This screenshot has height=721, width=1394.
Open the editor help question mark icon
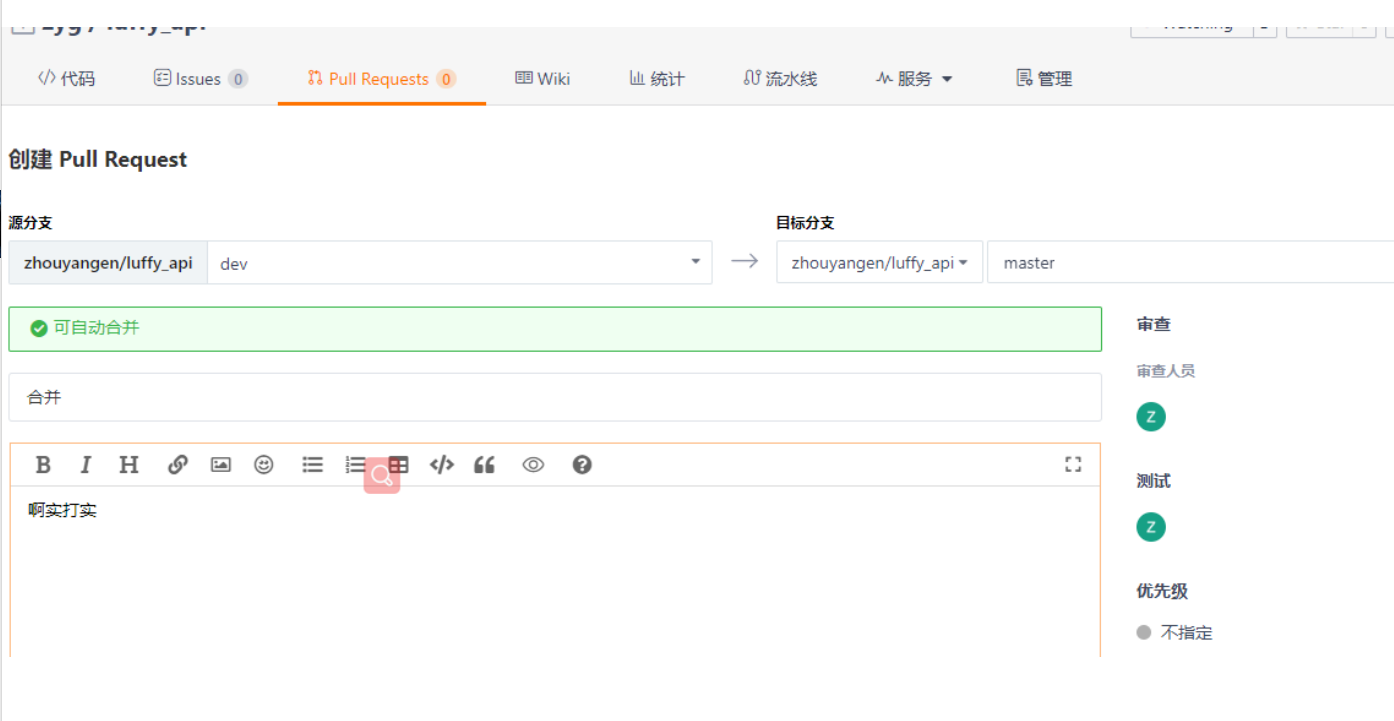tap(582, 464)
